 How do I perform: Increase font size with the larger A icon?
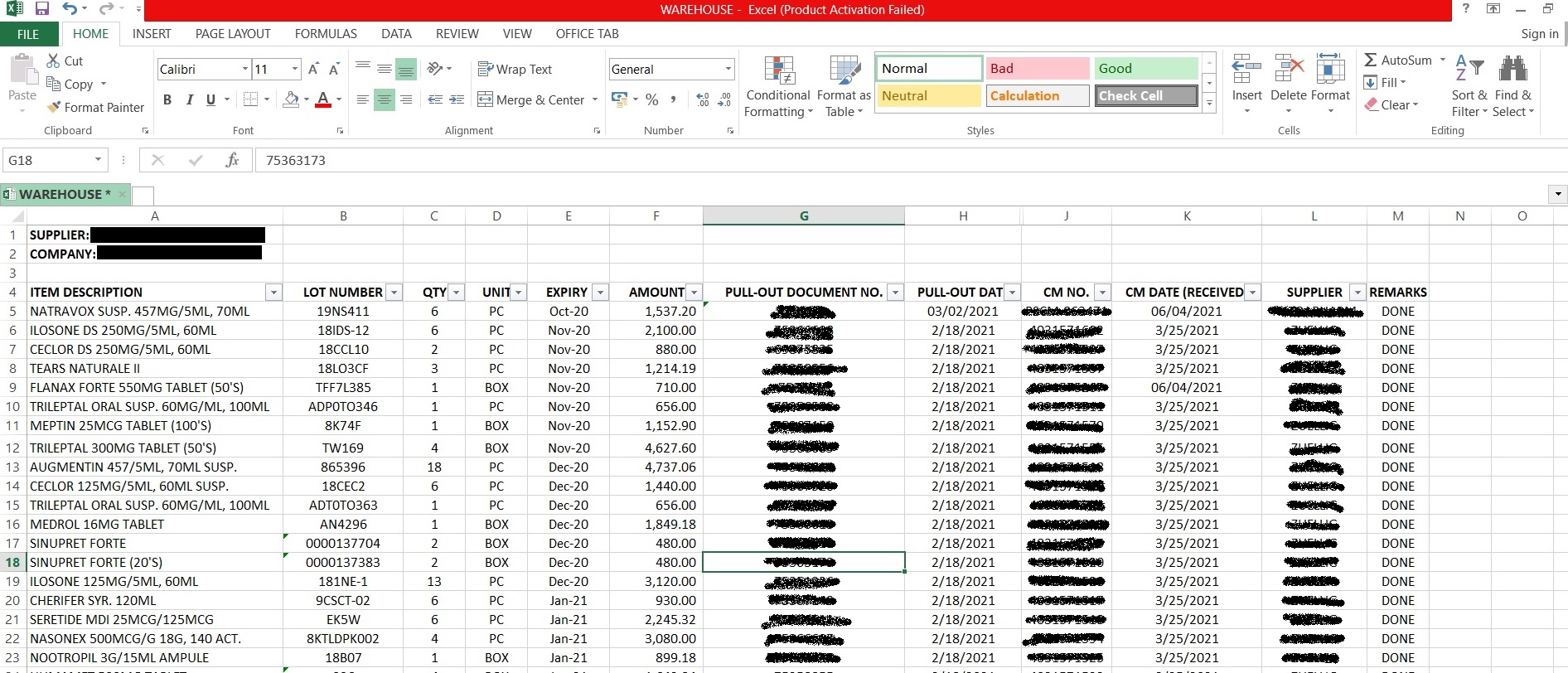313,69
